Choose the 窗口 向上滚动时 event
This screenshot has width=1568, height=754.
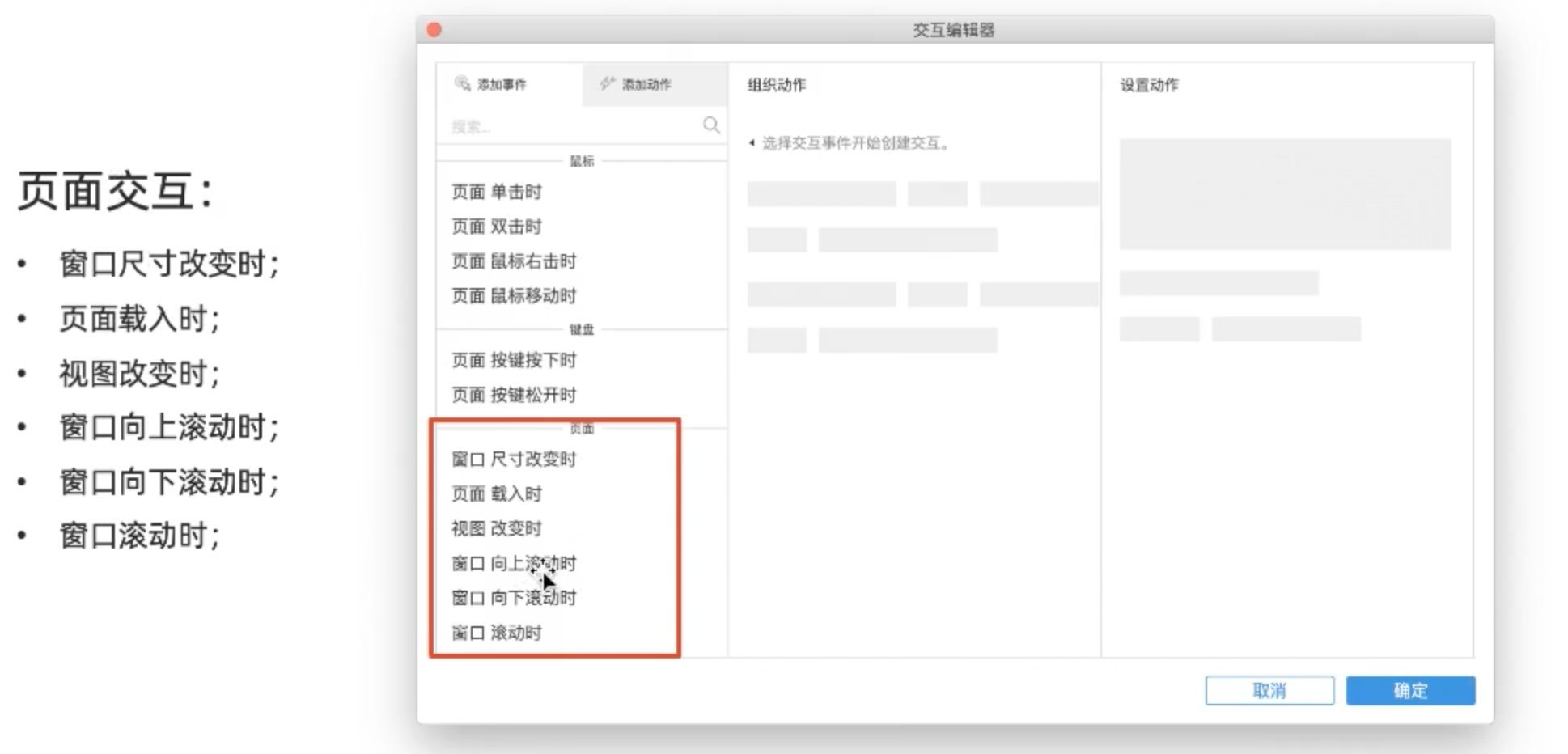pyautogui.click(x=514, y=564)
